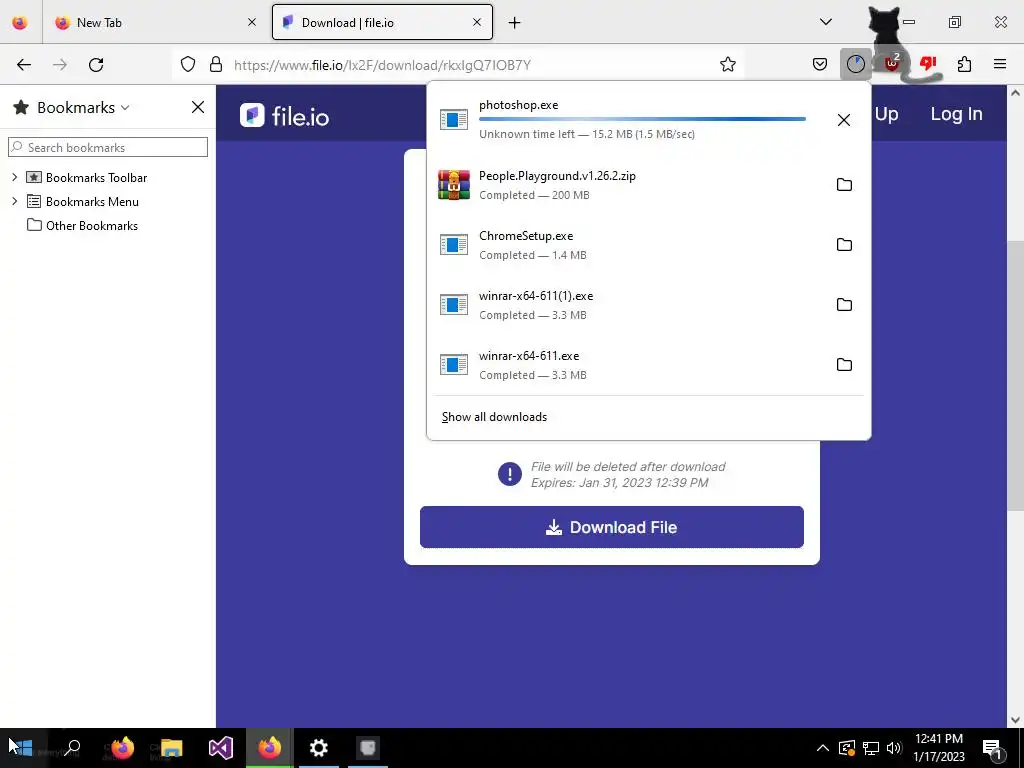Click the taskbar clock showing 12:41 PM

tap(938, 748)
